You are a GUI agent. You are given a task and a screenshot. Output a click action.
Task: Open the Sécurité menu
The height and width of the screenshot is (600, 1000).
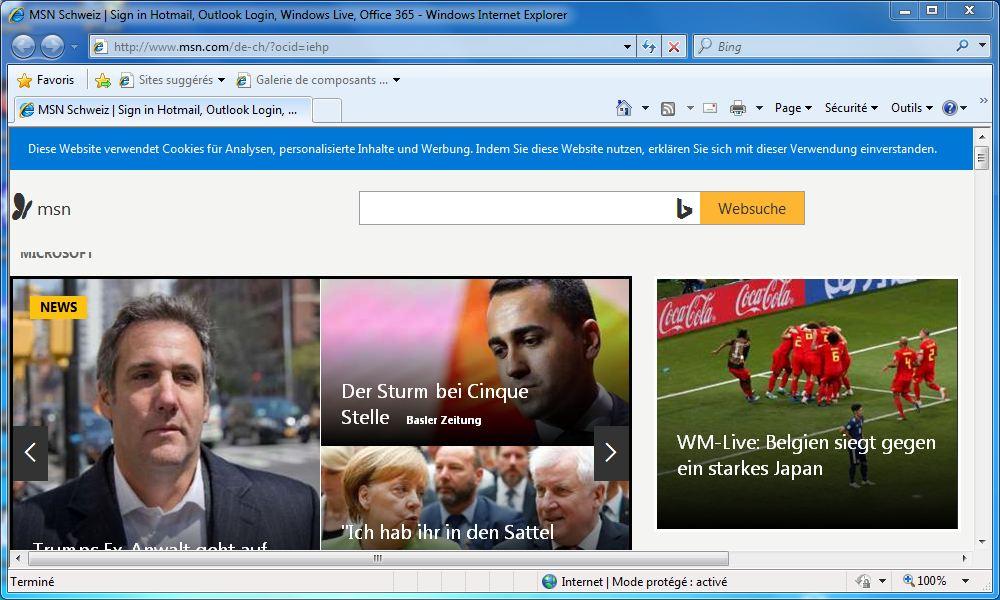(851, 108)
